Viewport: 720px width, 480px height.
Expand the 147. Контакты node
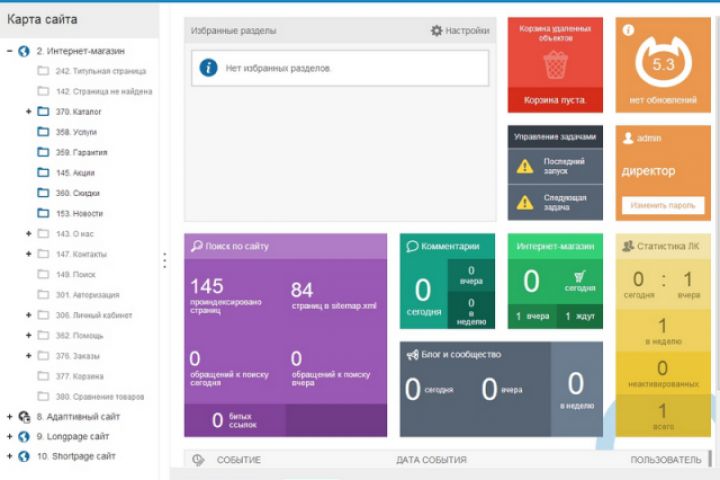pyautogui.click(x=28, y=254)
